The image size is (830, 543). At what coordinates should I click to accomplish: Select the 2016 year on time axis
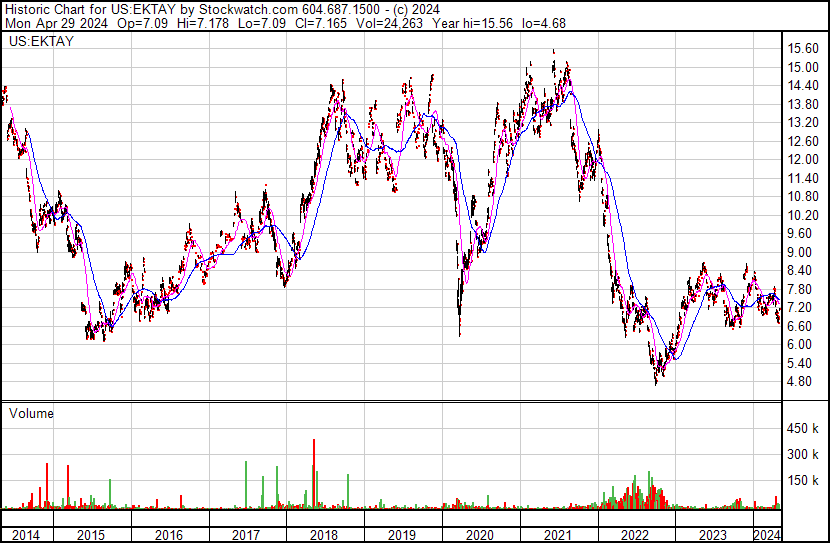pos(169,536)
